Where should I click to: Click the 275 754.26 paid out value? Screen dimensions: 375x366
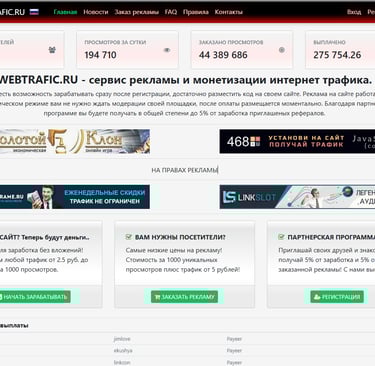337,55
